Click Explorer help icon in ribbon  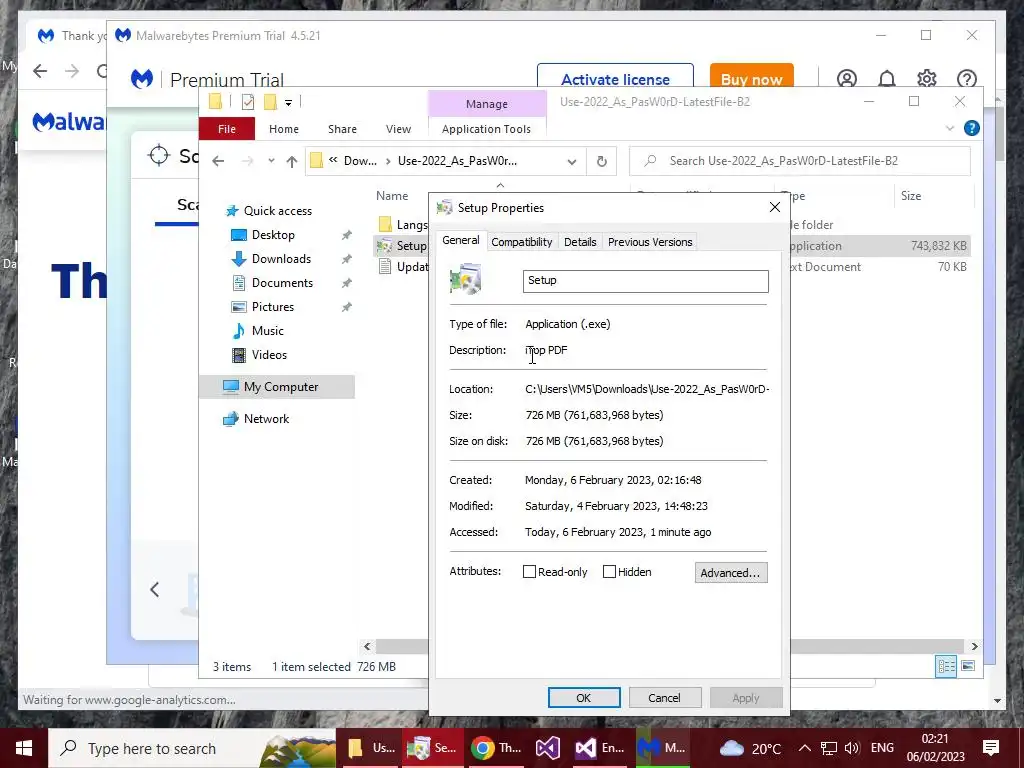coord(971,128)
